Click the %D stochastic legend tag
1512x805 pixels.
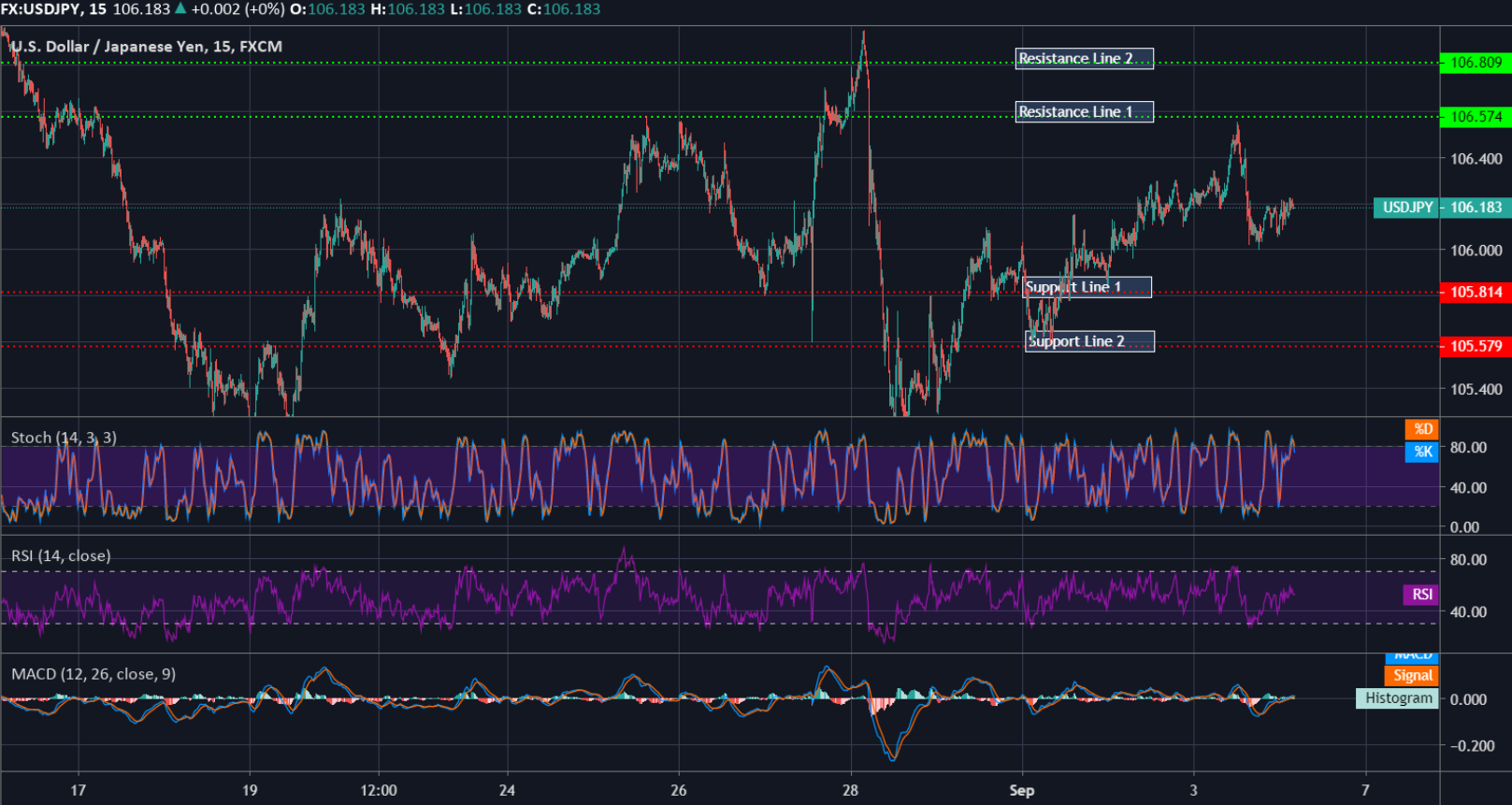click(1422, 429)
